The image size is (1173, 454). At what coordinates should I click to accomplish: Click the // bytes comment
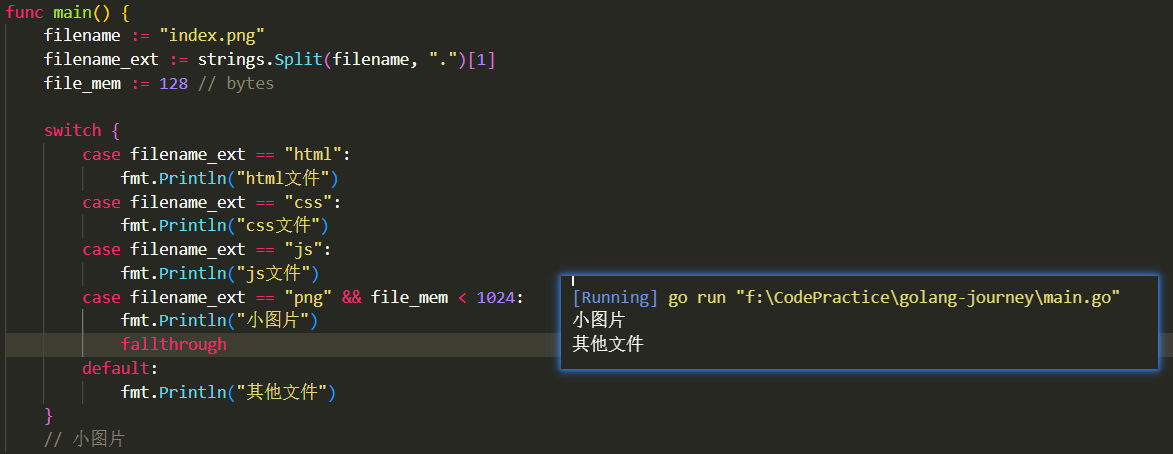235,83
